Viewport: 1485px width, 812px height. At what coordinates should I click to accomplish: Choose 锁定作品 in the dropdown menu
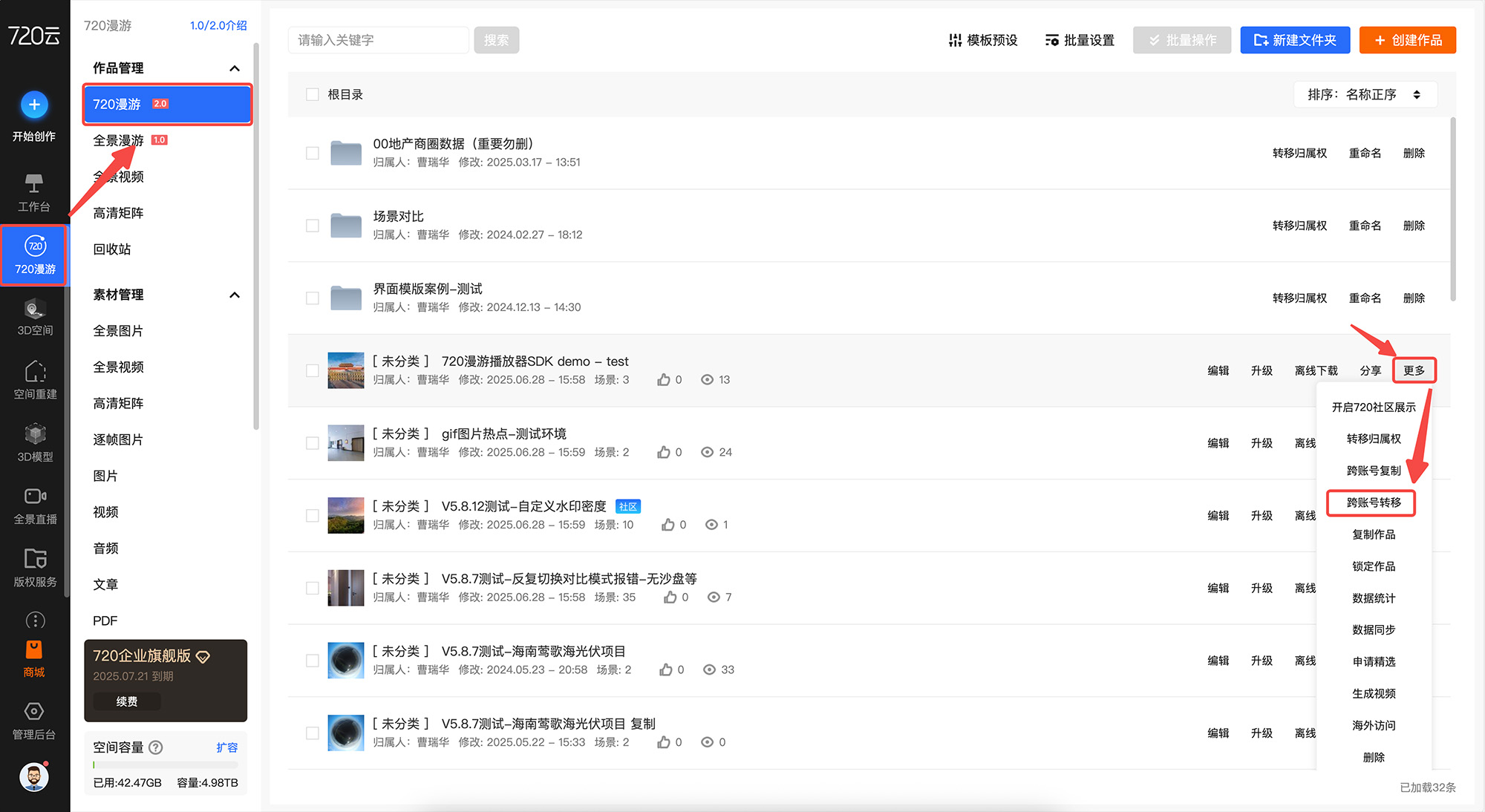click(x=1373, y=566)
